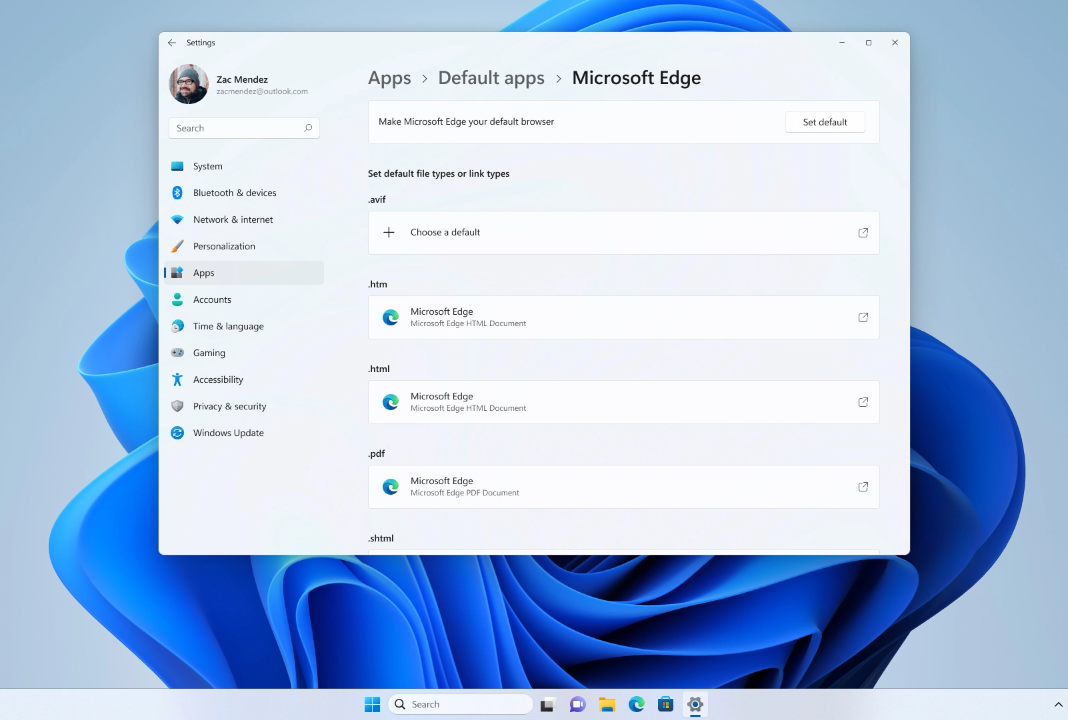1068x720 pixels.
Task: Click the Accounts person icon
Action: tap(177, 299)
